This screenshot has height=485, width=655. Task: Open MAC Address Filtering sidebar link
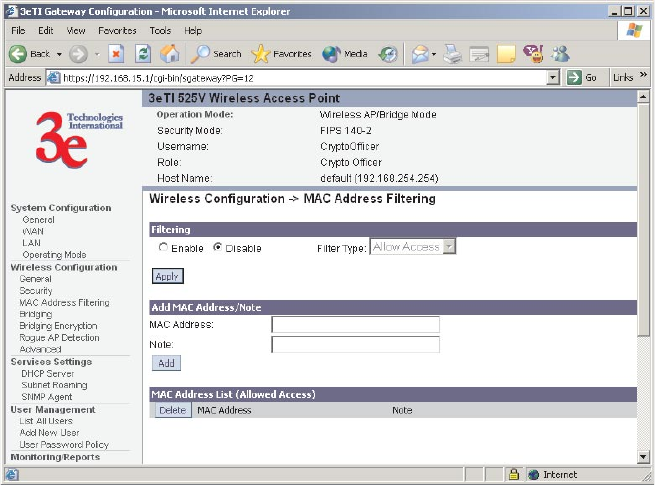pyautogui.click(x=64, y=302)
